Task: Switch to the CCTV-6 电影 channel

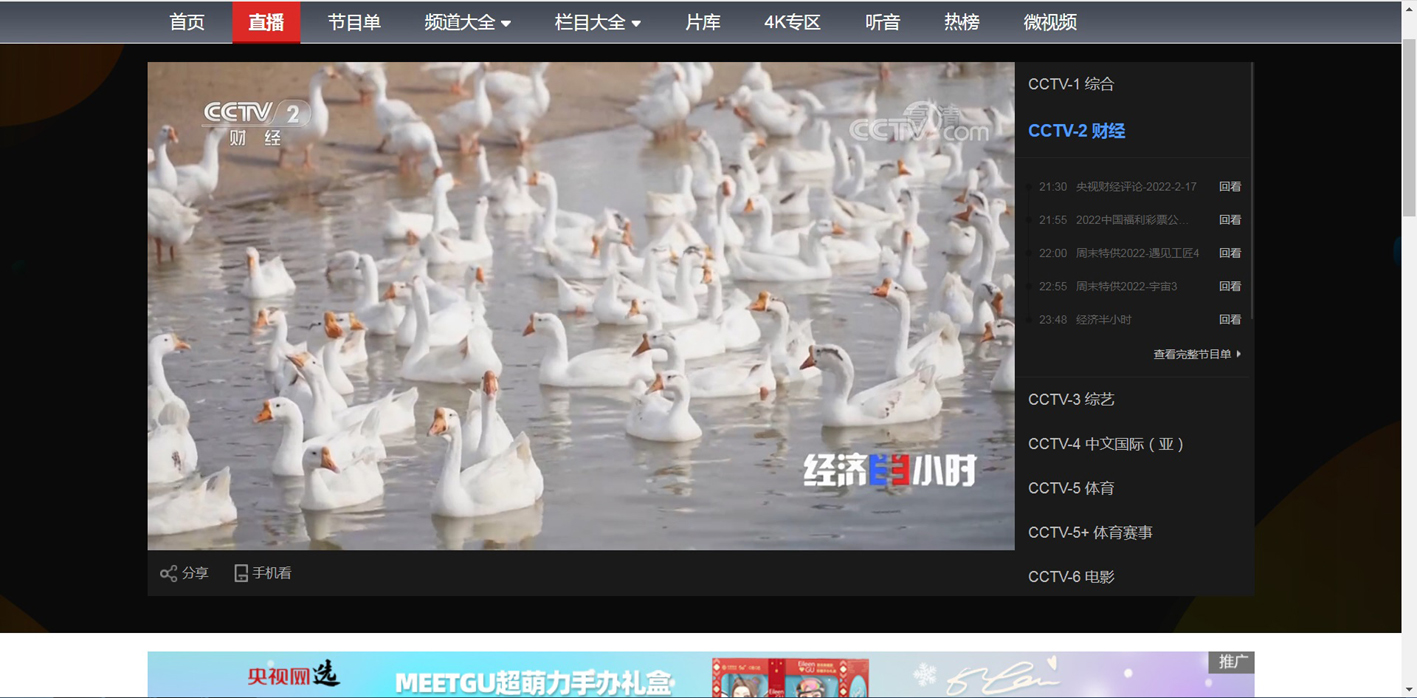Action: click(x=1071, y=577)
